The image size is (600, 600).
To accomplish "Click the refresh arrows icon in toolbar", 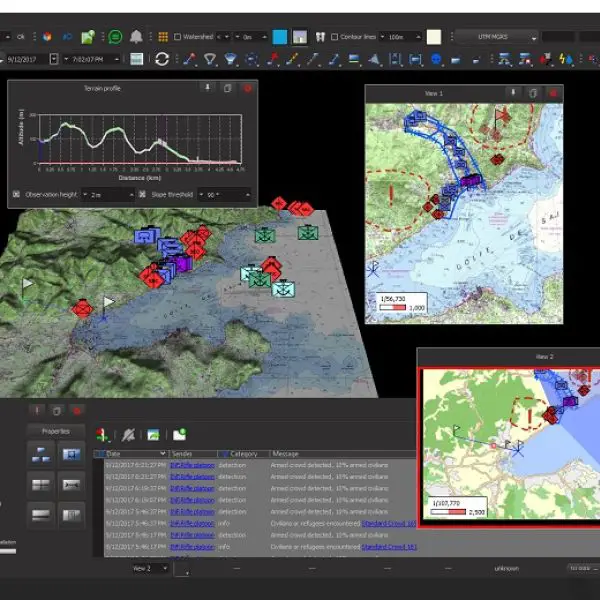I will [162, 60].
